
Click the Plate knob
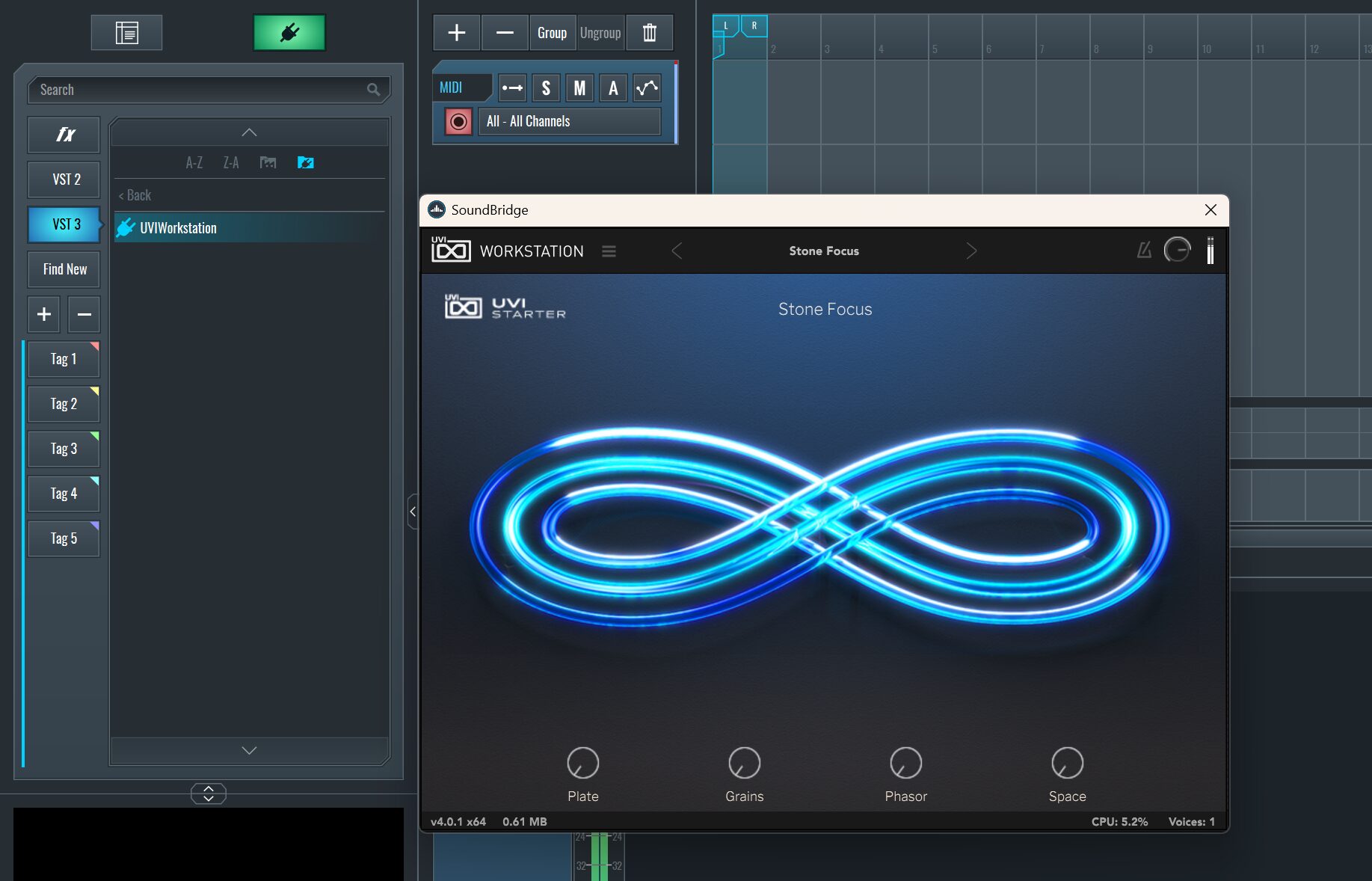pos(583,763)
